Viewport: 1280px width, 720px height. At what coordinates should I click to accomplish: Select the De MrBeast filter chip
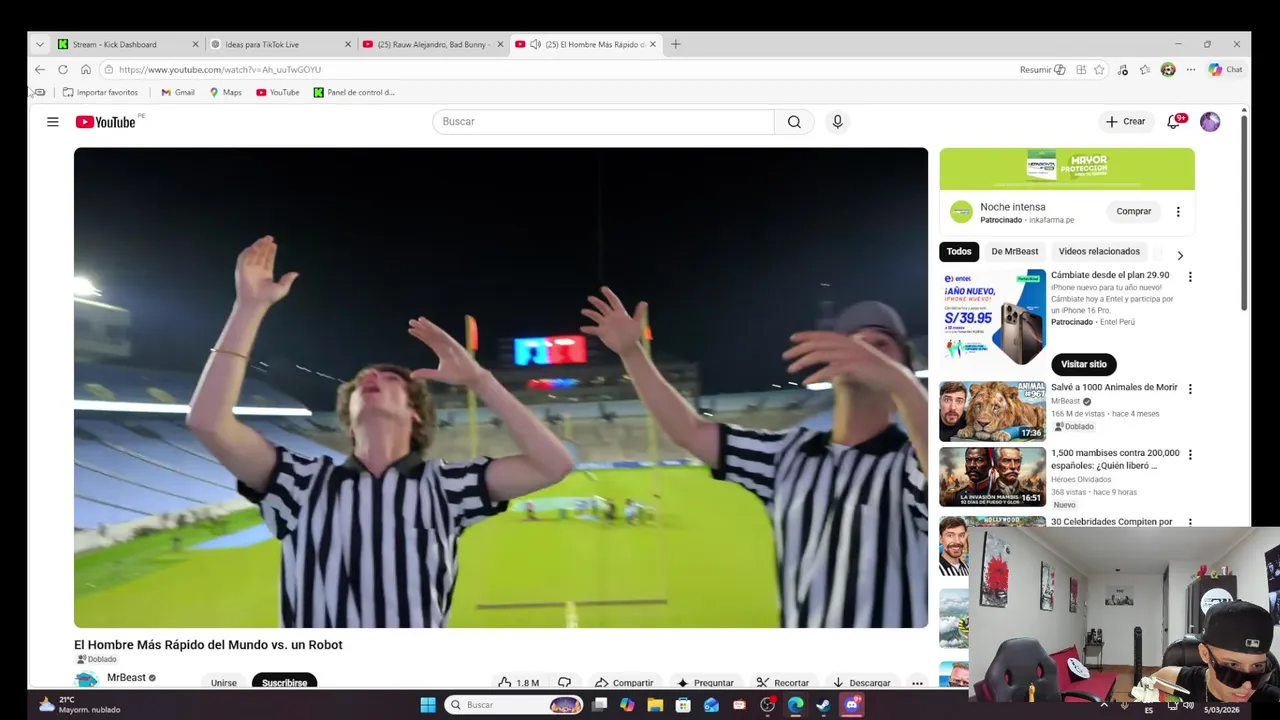click(1014, 252)
